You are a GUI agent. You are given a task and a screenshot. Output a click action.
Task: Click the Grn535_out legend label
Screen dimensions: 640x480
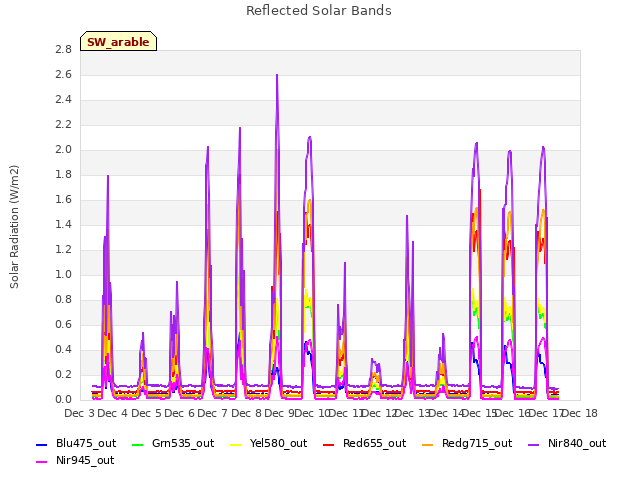(183, 443)
